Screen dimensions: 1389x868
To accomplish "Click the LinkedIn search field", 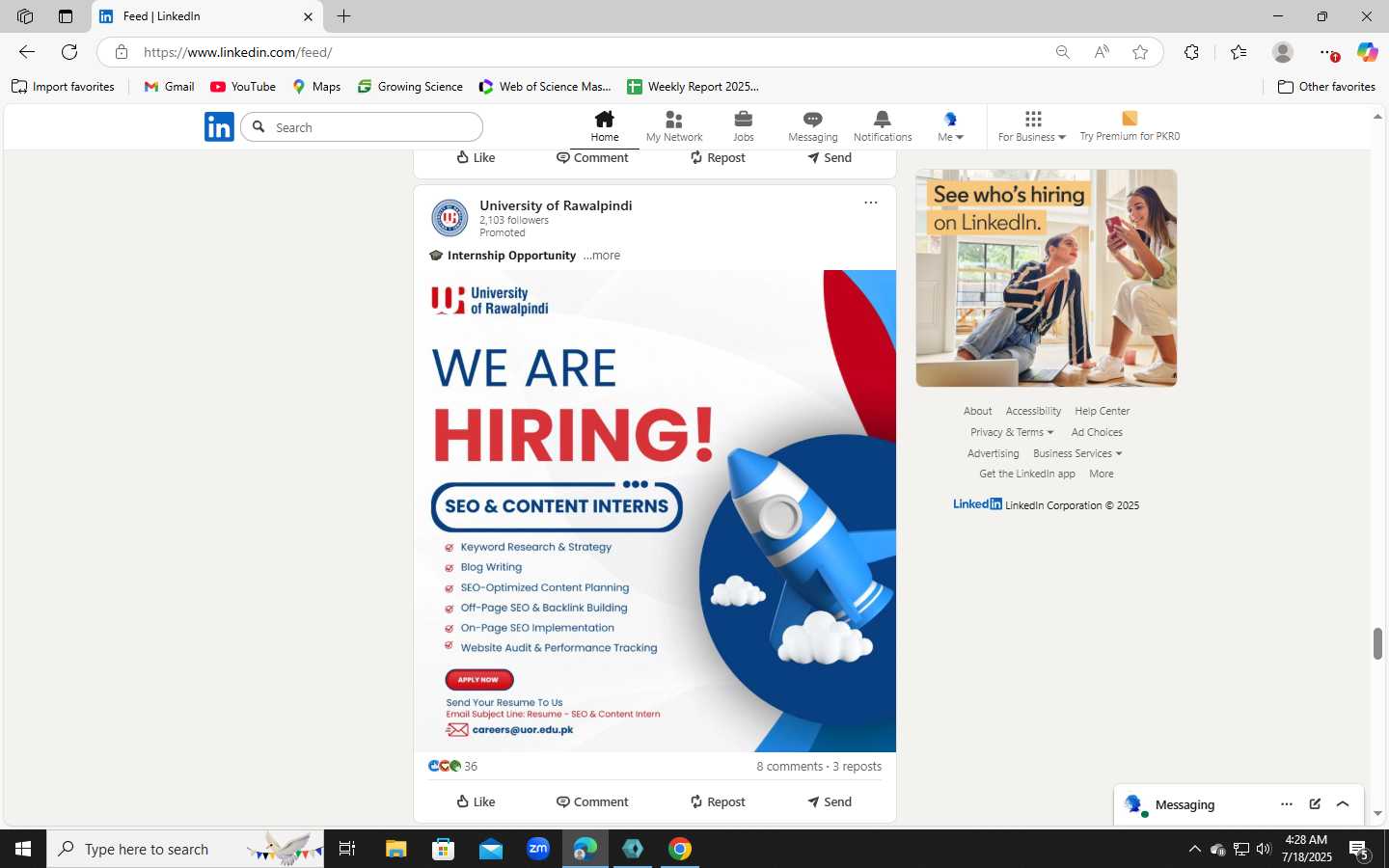I will [362, 127].
